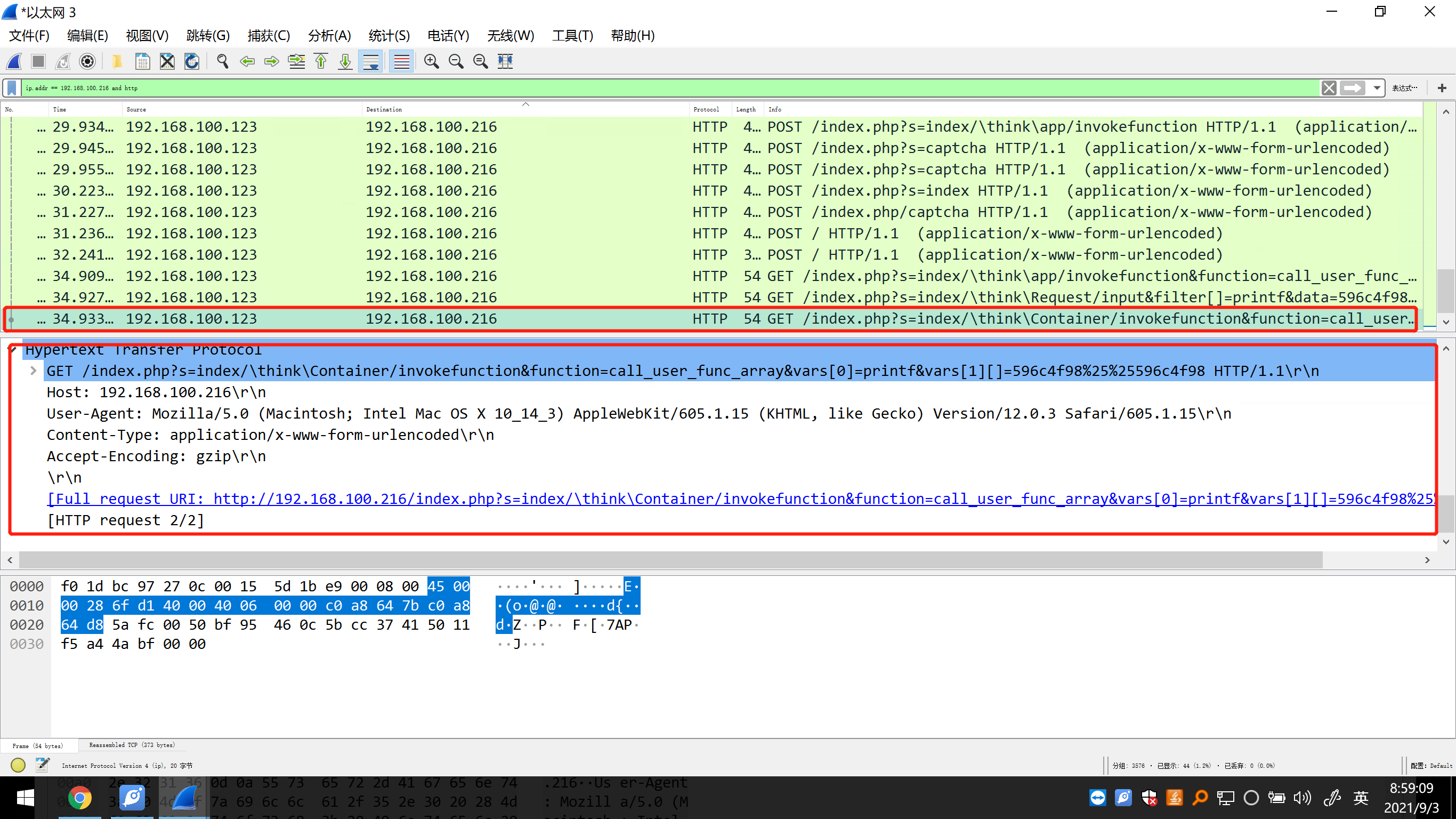Open the 无线(W) menu
Image resolution: width=1456 pixels, height=819 pixels.
point(511,36)
